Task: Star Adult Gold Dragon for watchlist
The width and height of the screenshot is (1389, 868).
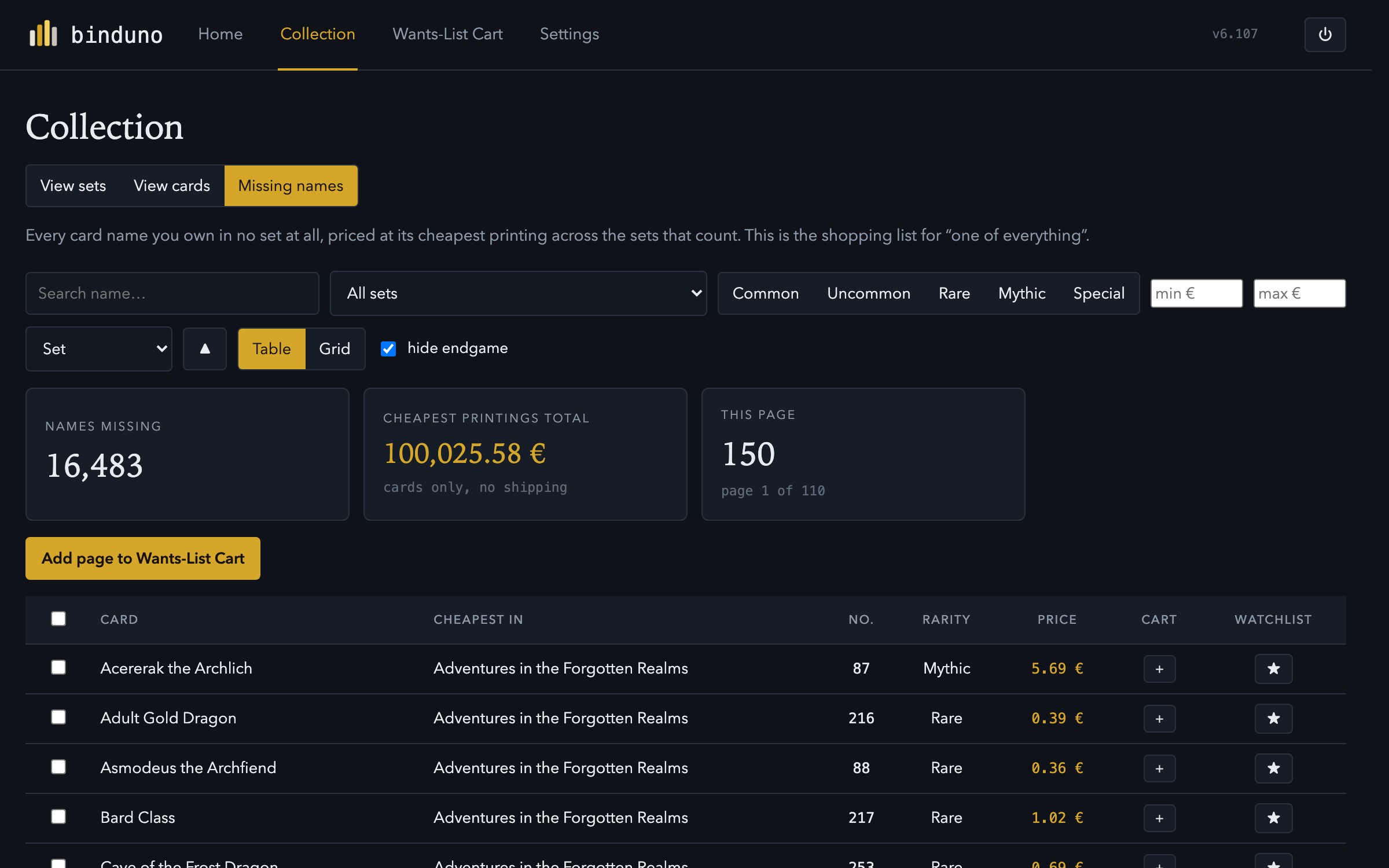Action: 1273,719
